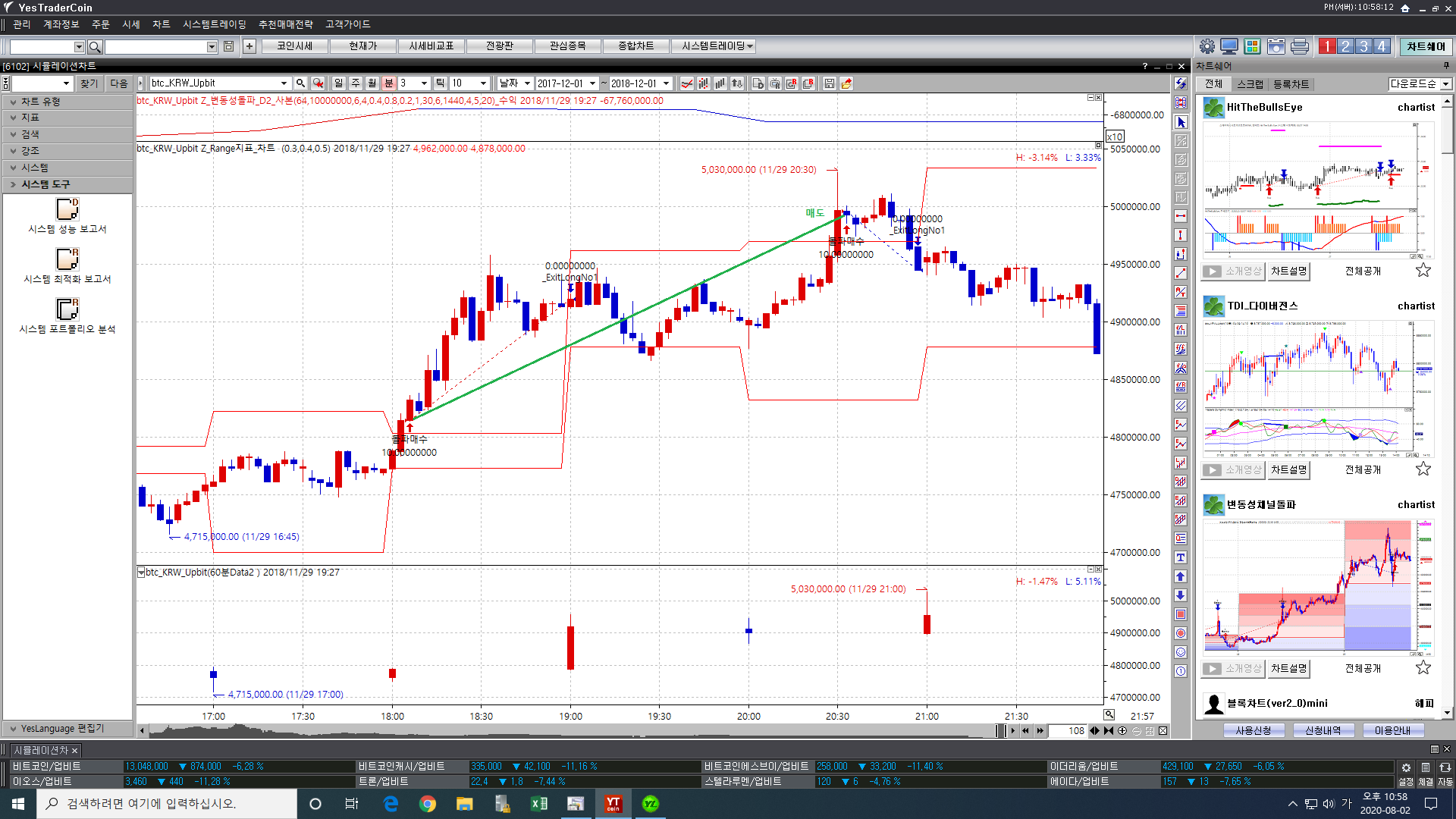Click the chart horizontal scroll overview bar
Screen dimensions: 1456x819
pos(569,731)
